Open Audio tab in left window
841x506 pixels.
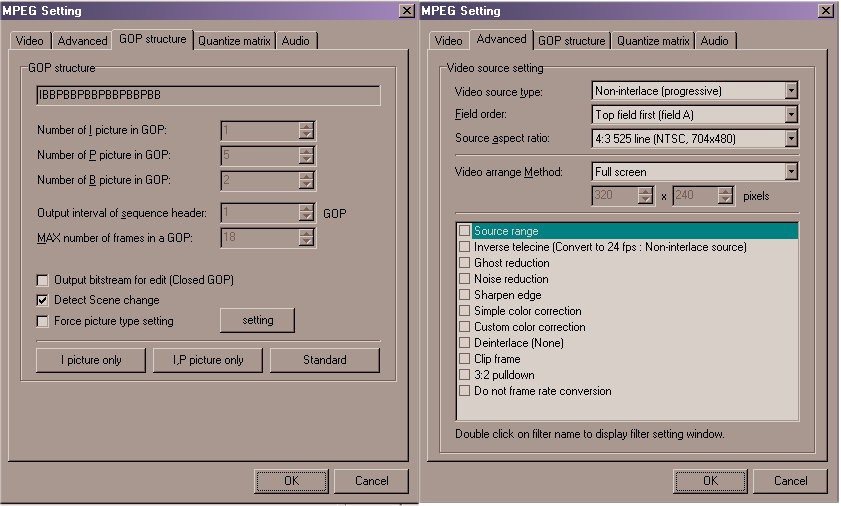296,41
